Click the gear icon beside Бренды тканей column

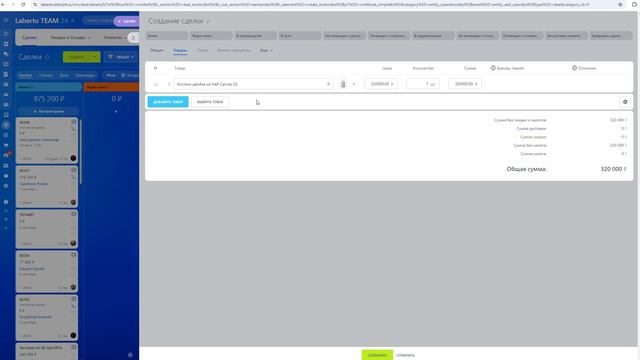coord(493,68)
